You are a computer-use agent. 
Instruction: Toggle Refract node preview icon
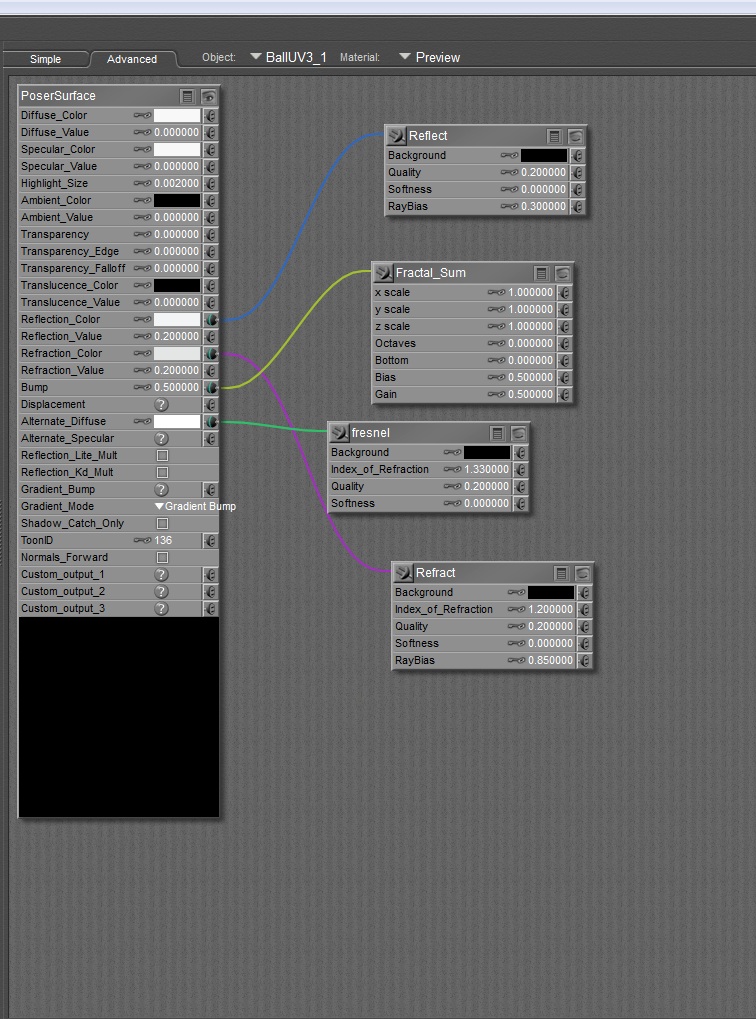coord(582,573)
